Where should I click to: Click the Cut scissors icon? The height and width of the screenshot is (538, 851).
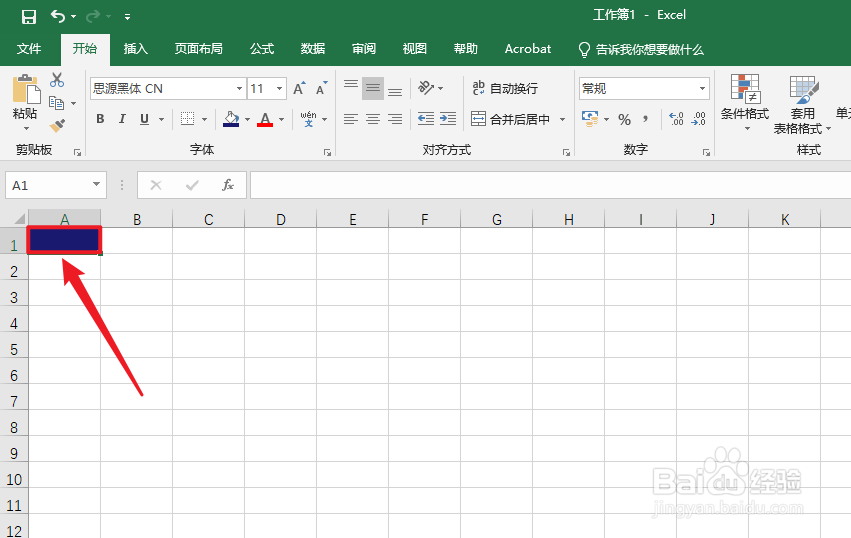click(x=56, y=80)
